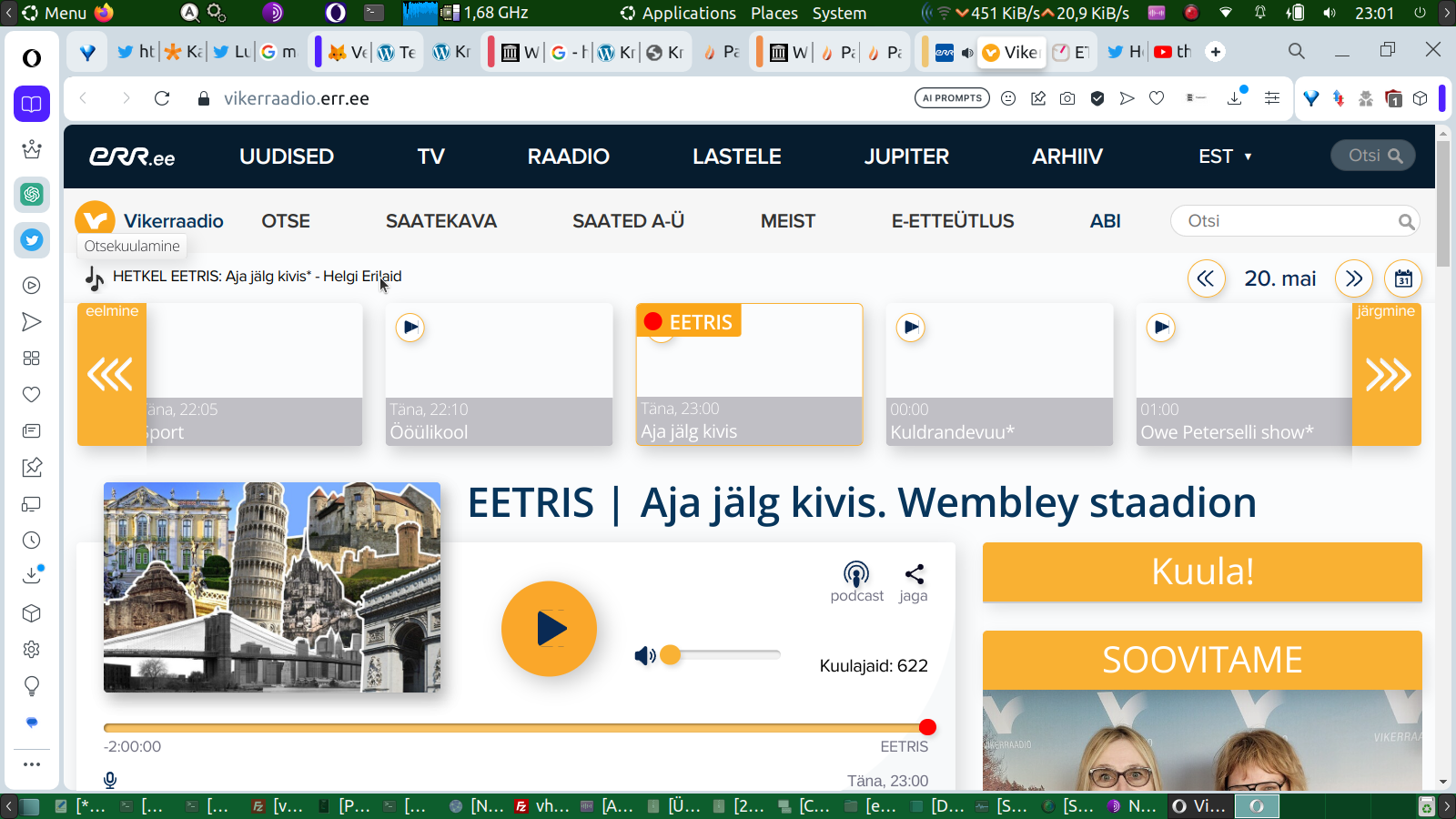Open Twitter panel in Opera sidebar
1456x819 pixels.
tap(32, 240)
